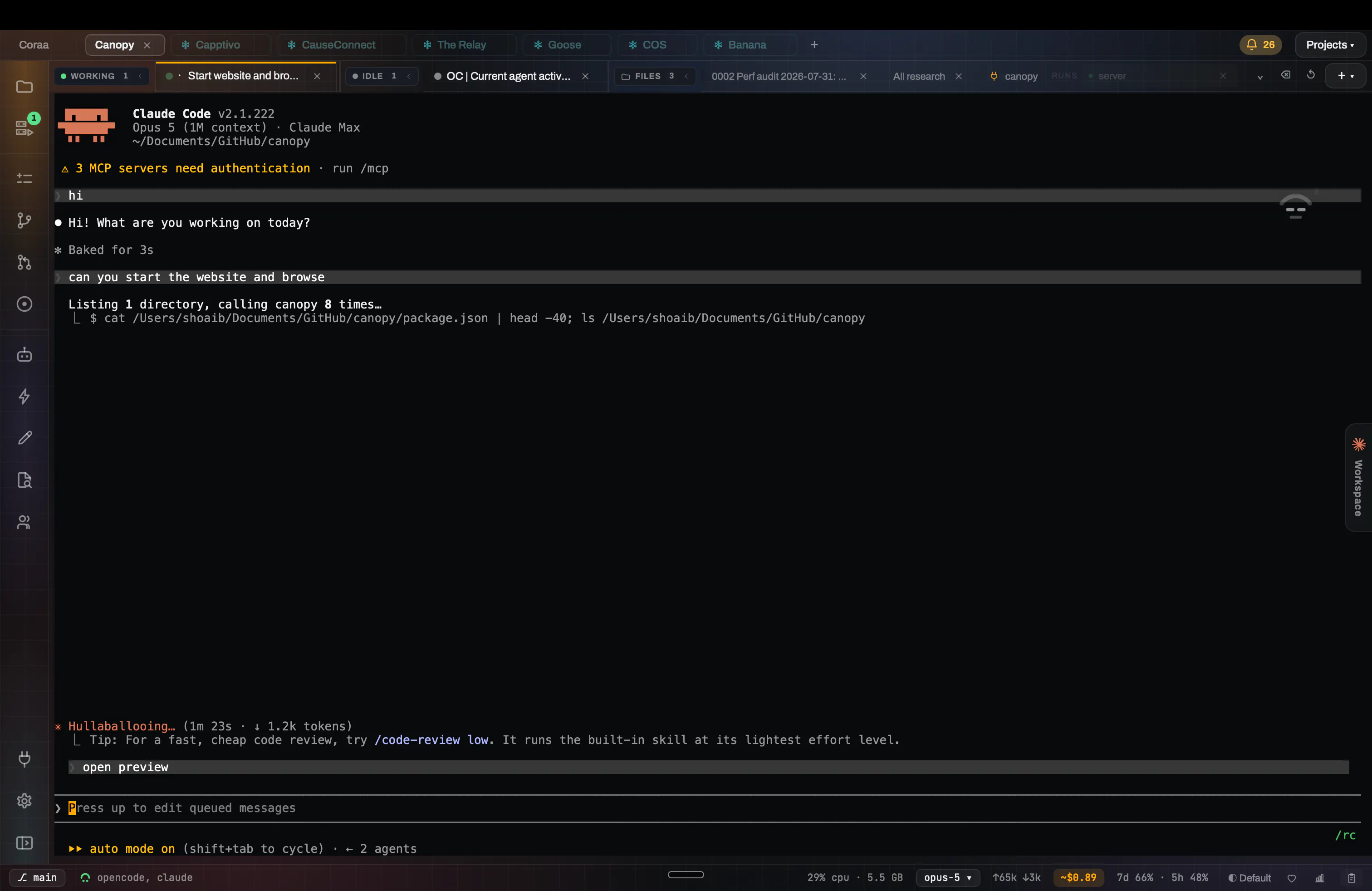Screen dimensions: 1372x891
Task: Click the refresh icon in the tab bar
Action: click(1311, 75)
